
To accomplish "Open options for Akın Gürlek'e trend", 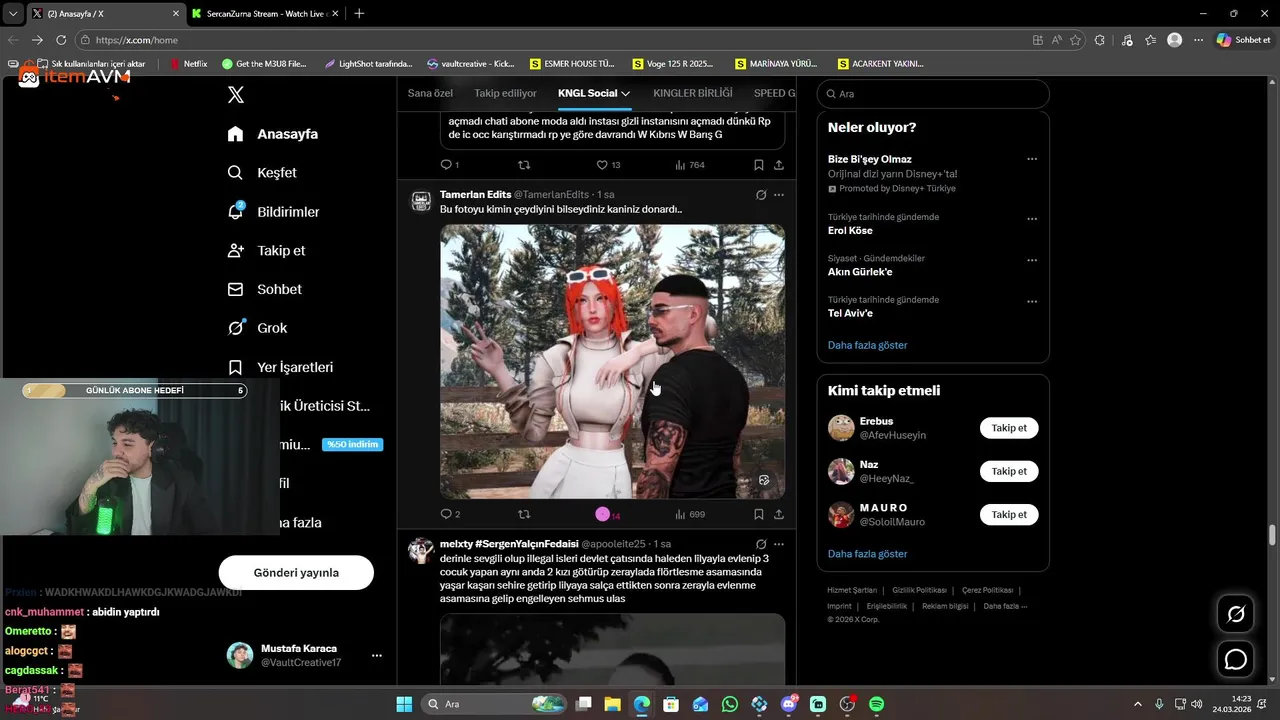I will 1032,260.
